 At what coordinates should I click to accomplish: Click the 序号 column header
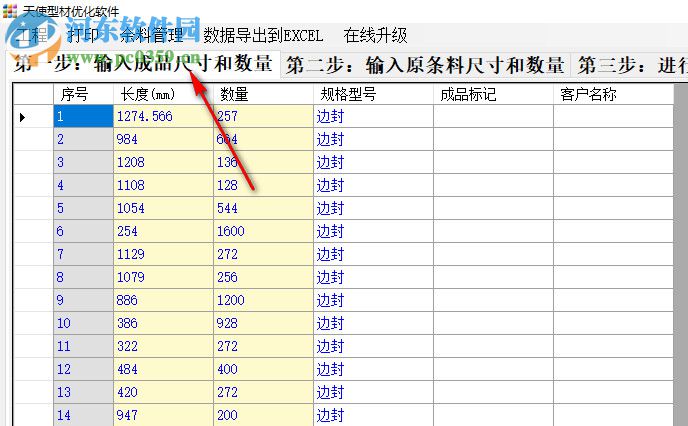[83, 94]
